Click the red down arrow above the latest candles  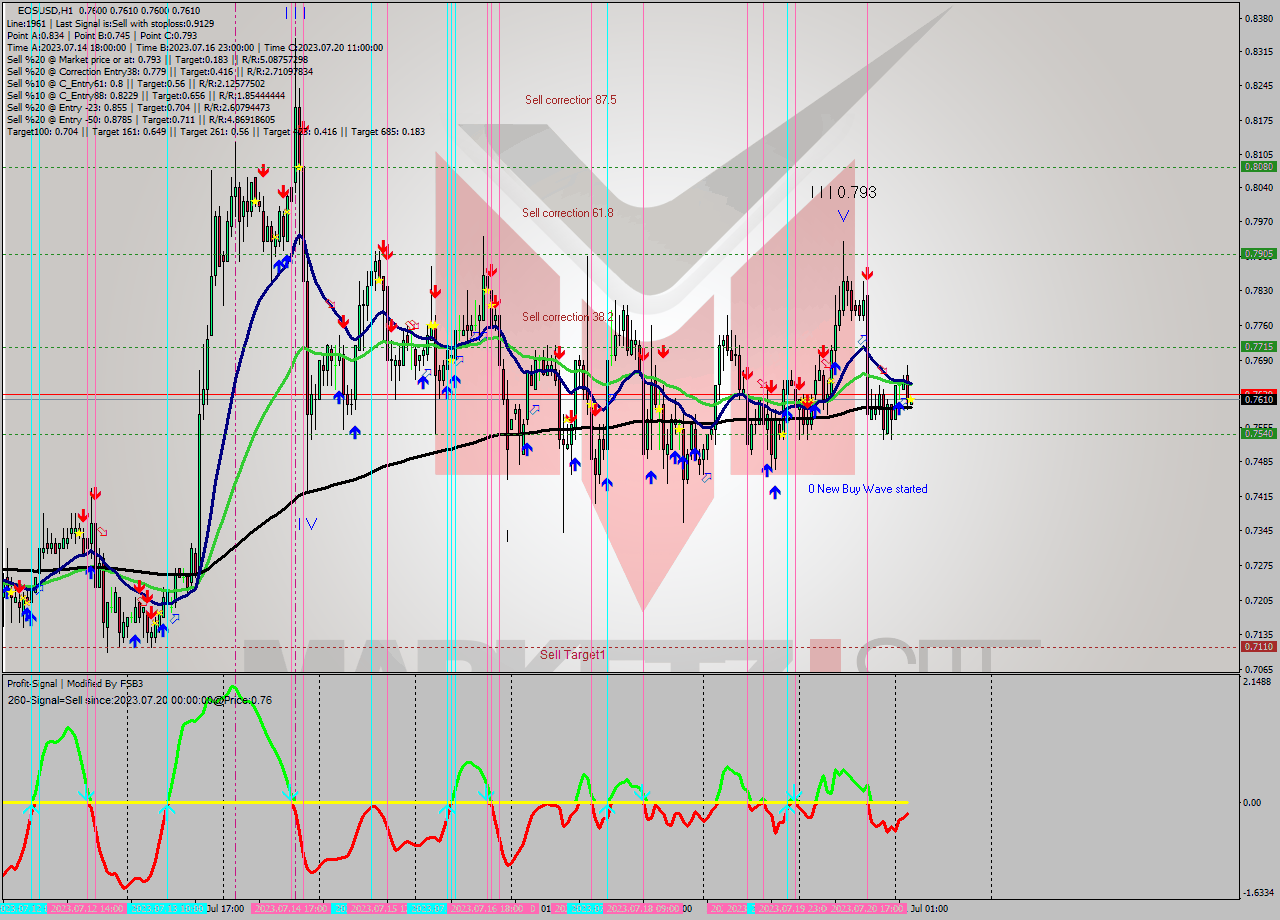coord(867,271)
